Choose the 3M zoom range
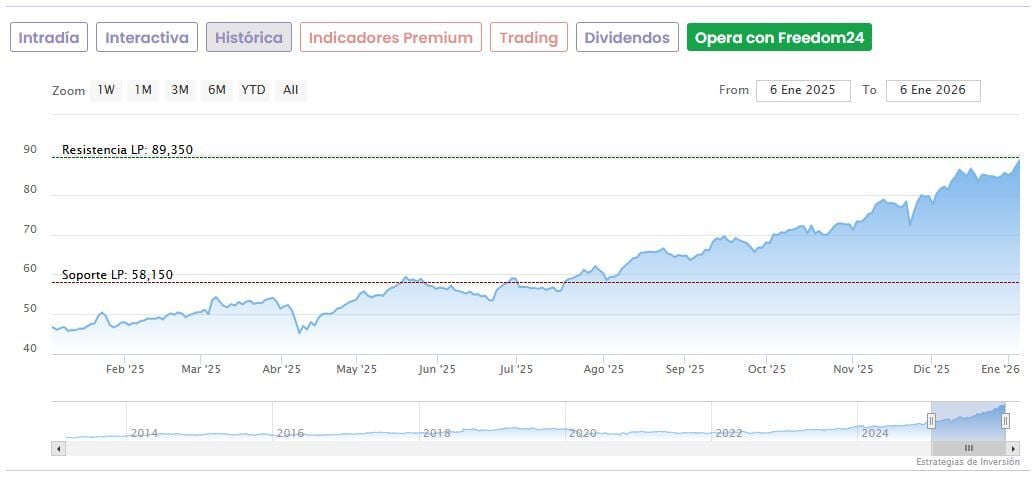Viewport: 1034px width, 478px height. click(180, 90)
